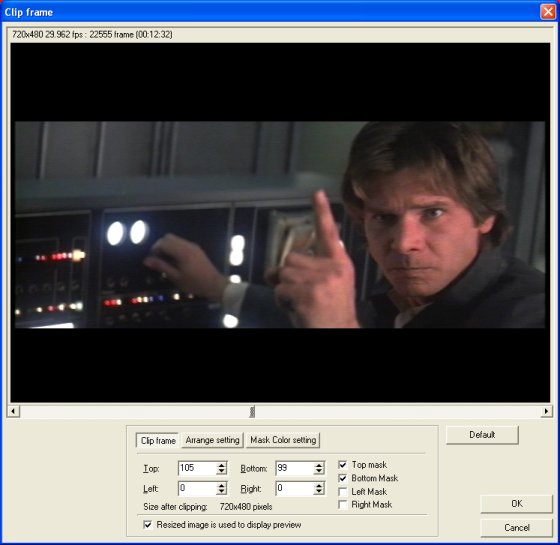560x545 pixels.
Task: Click the Default button
Action: [x=482, y=435]
